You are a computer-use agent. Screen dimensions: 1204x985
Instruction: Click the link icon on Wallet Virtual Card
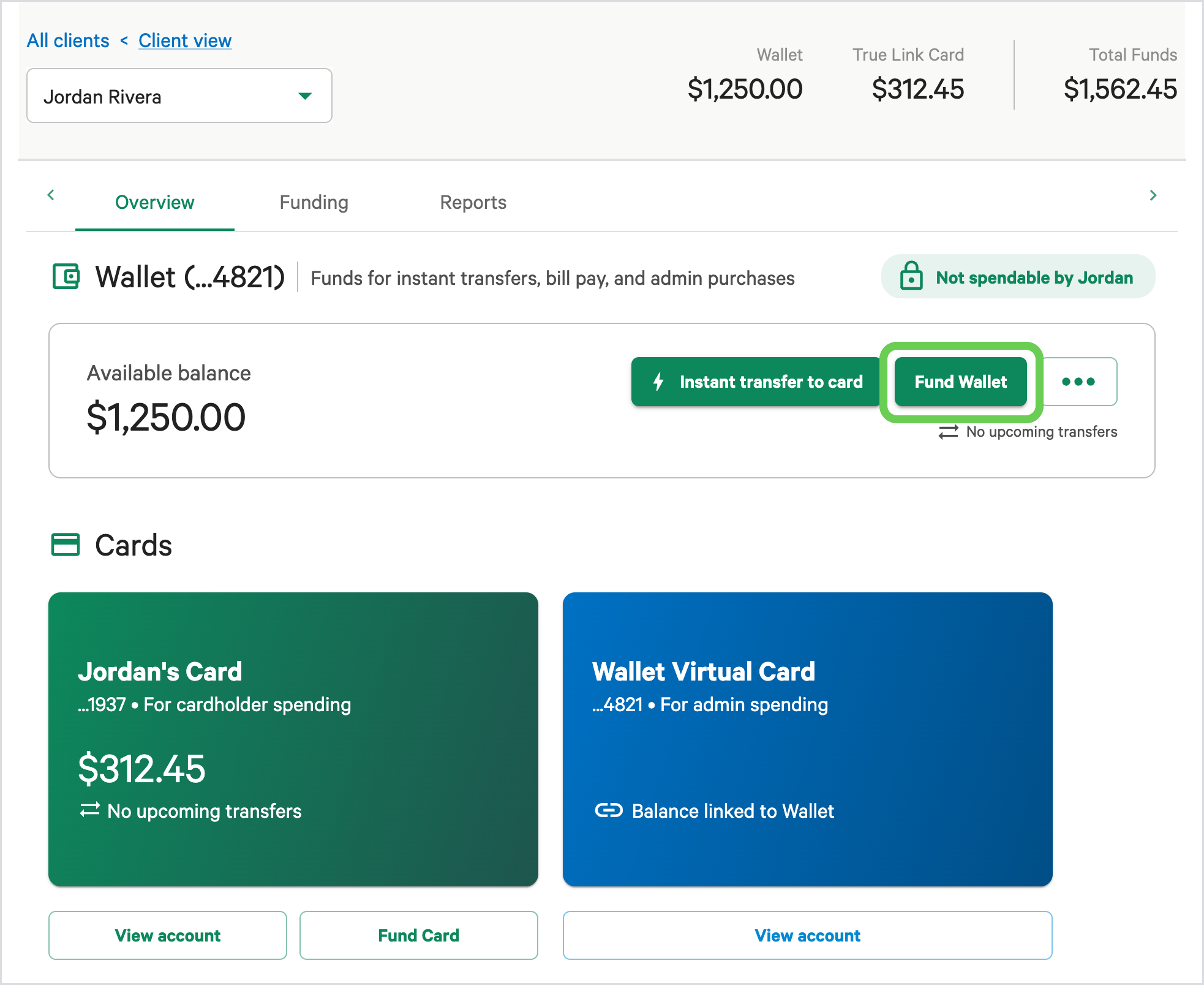pos(609,810)
